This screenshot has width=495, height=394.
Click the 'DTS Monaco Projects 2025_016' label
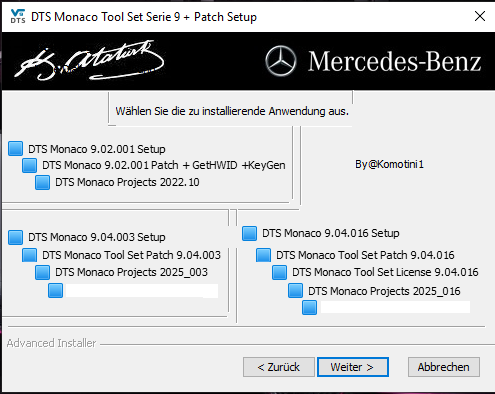click(x=384, y=291)
